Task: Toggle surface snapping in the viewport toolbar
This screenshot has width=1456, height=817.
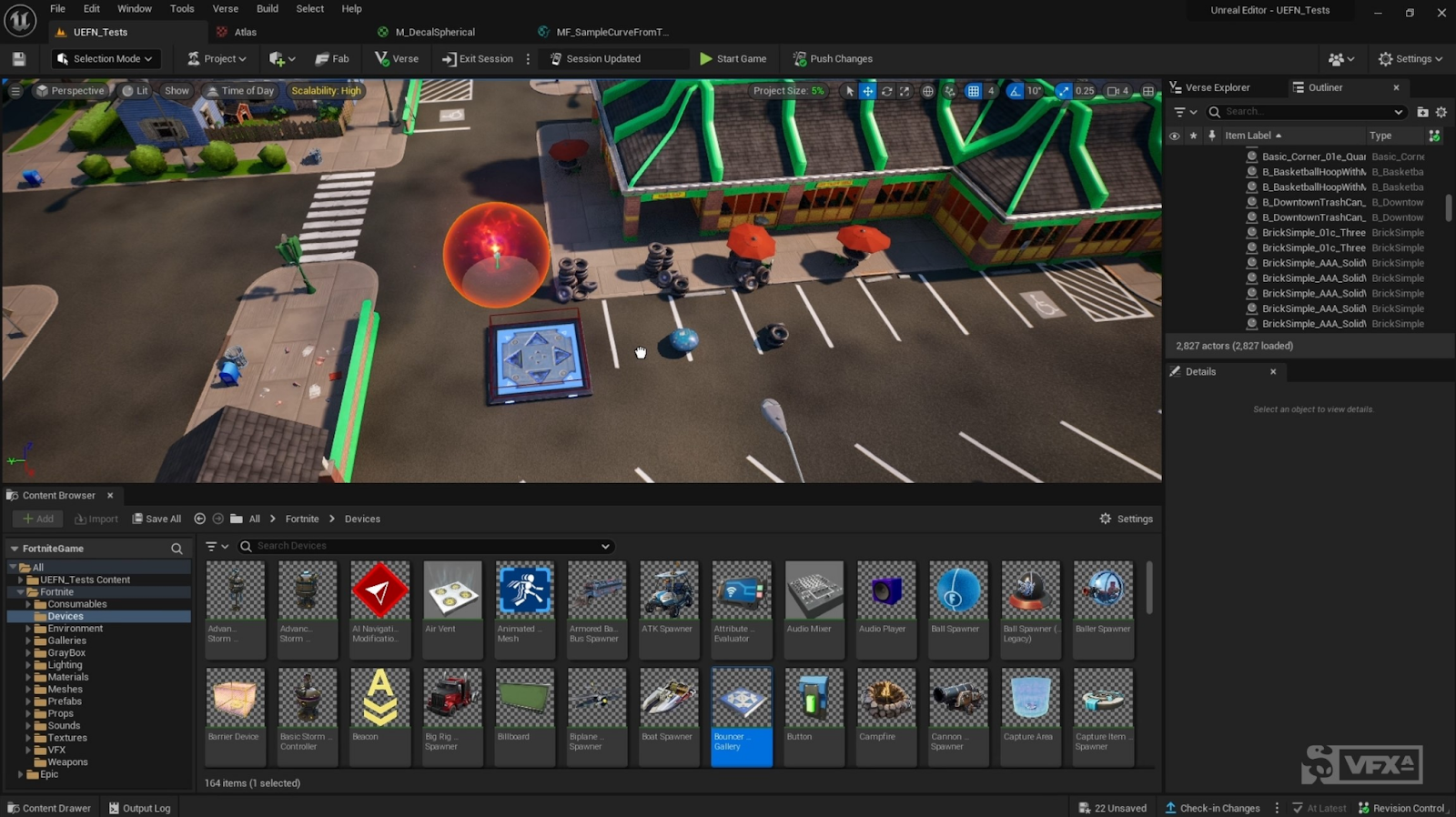Action: pos(950,91)
